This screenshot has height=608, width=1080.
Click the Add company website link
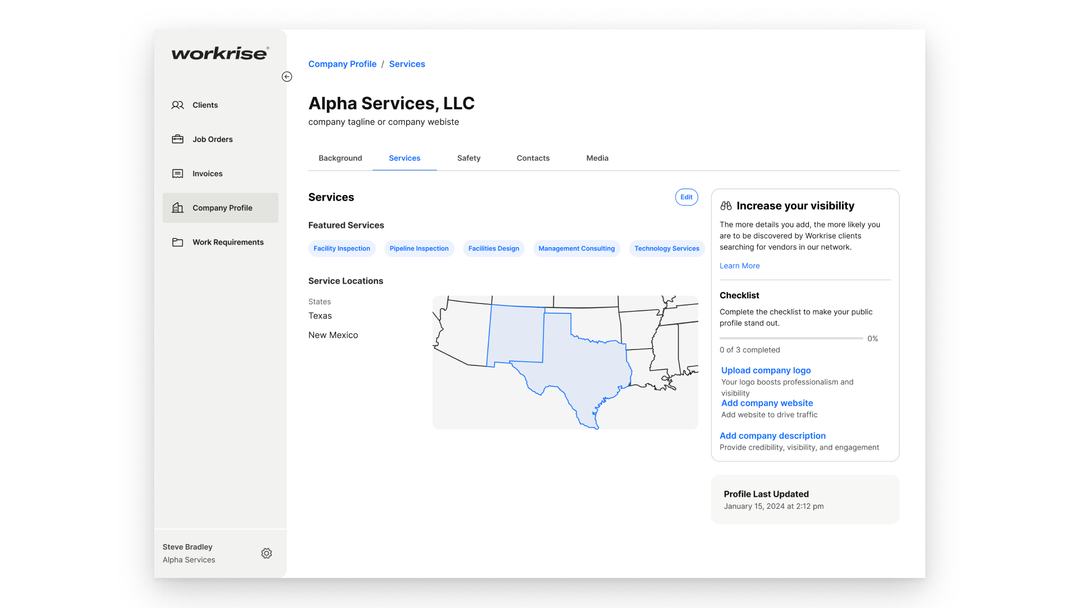[x=767, y=403]
